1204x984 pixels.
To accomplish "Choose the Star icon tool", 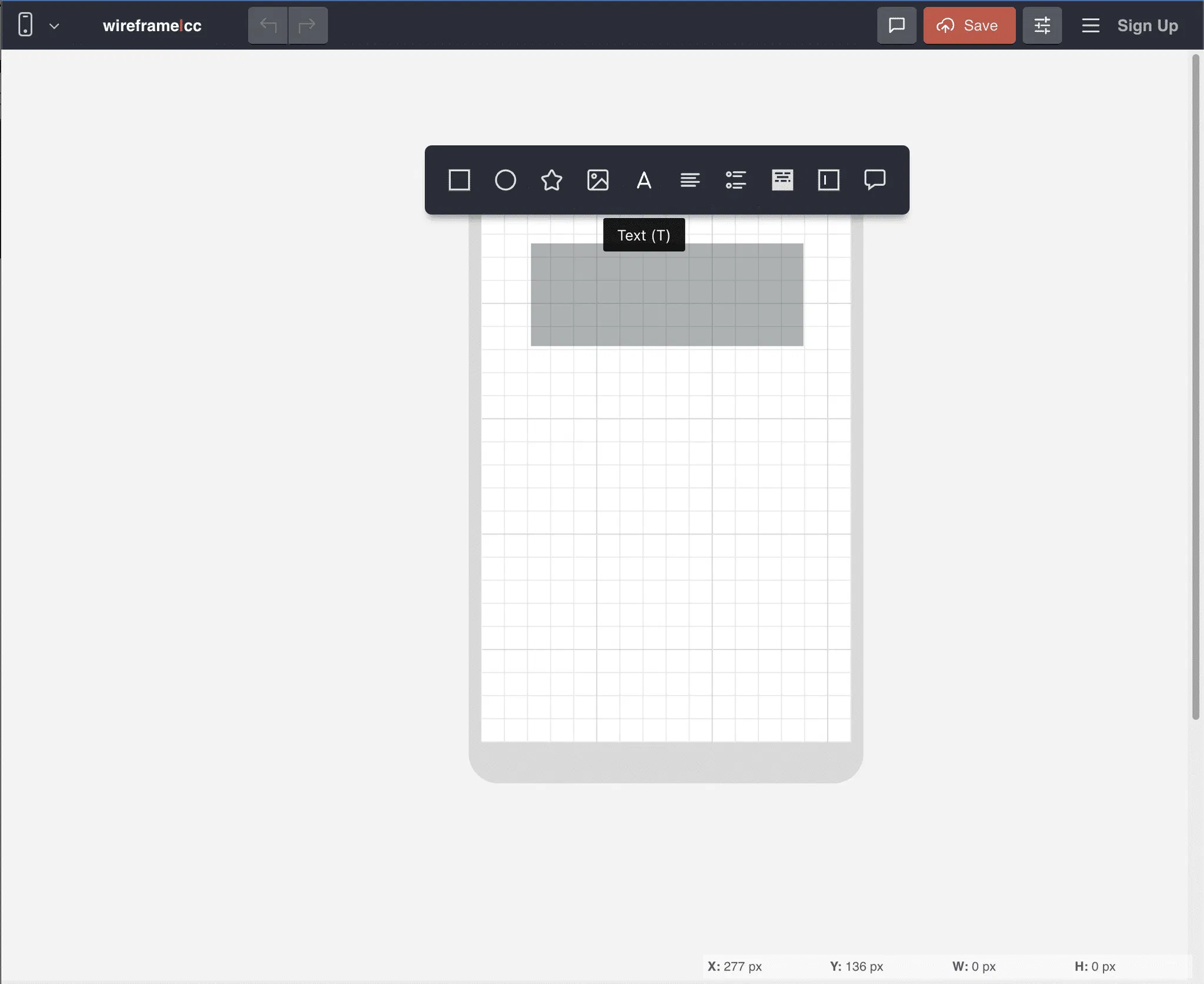I will point(551,180).
